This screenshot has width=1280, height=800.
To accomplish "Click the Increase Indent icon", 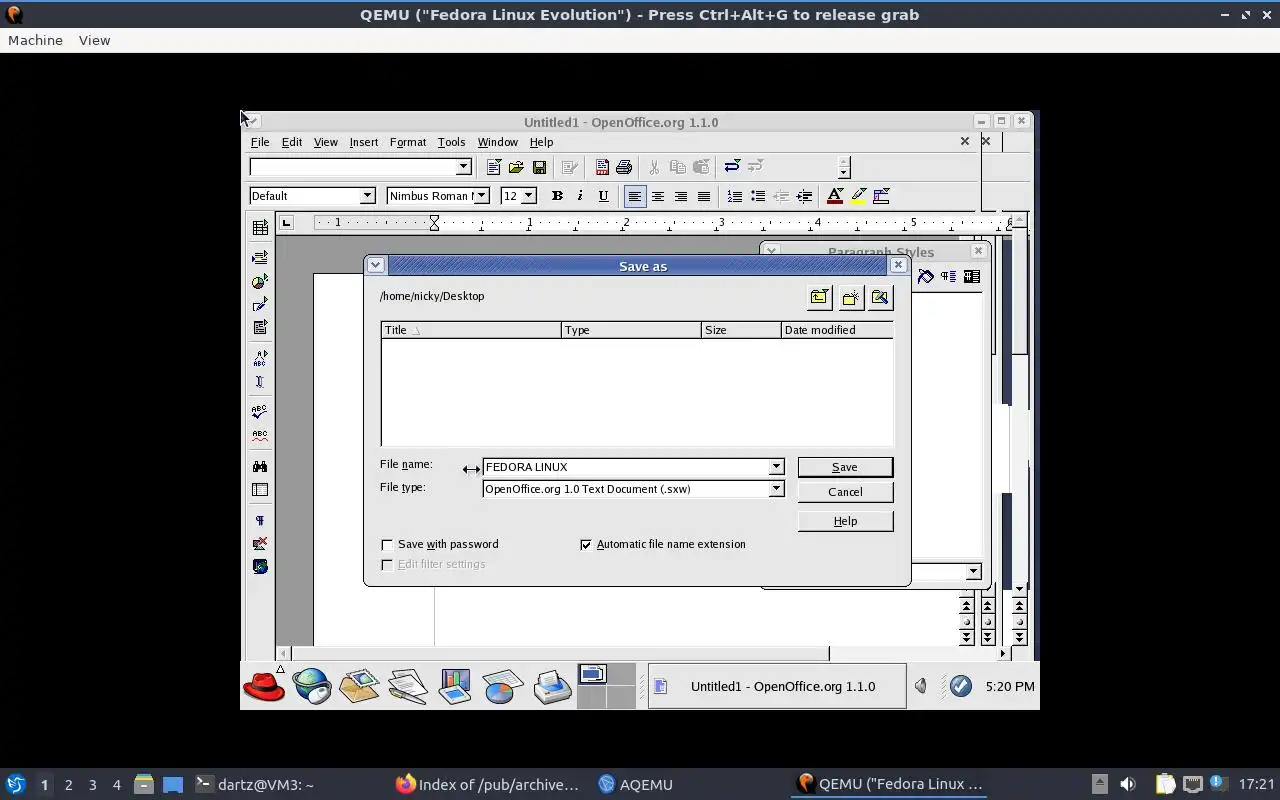I will click(803, 196).
